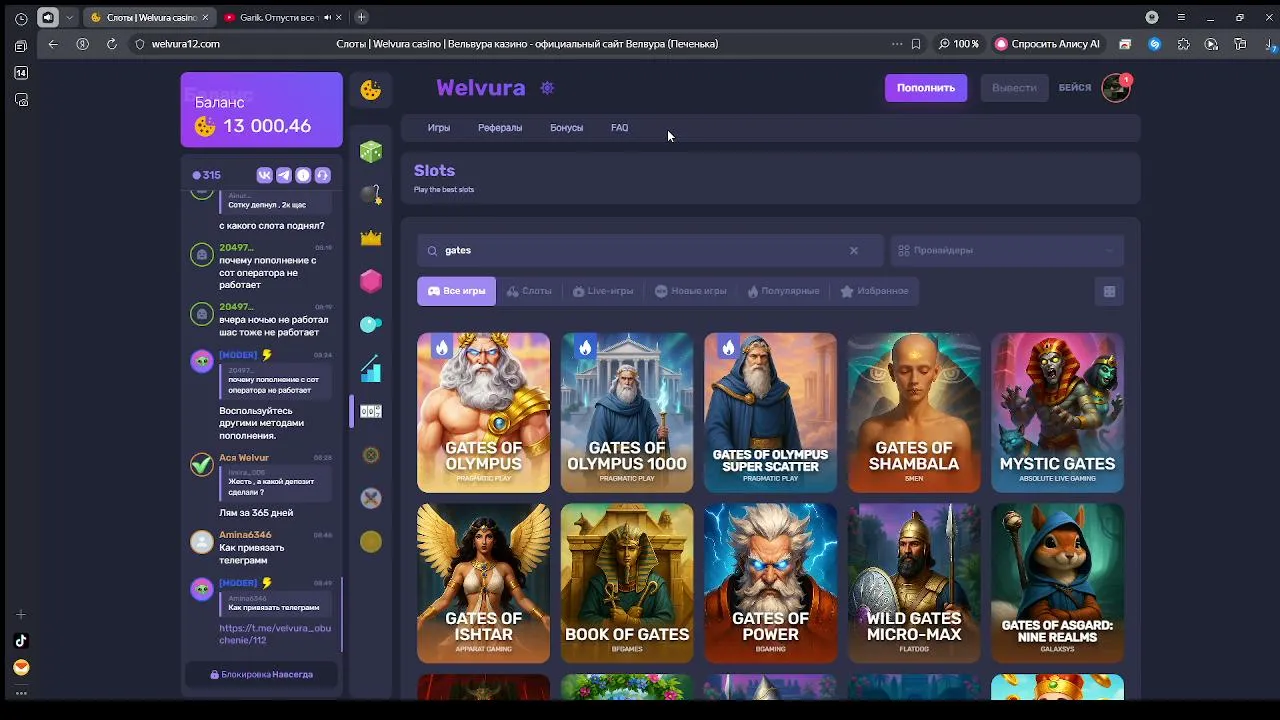
Task: Reload the Welvura page
Action: [111, 44]
